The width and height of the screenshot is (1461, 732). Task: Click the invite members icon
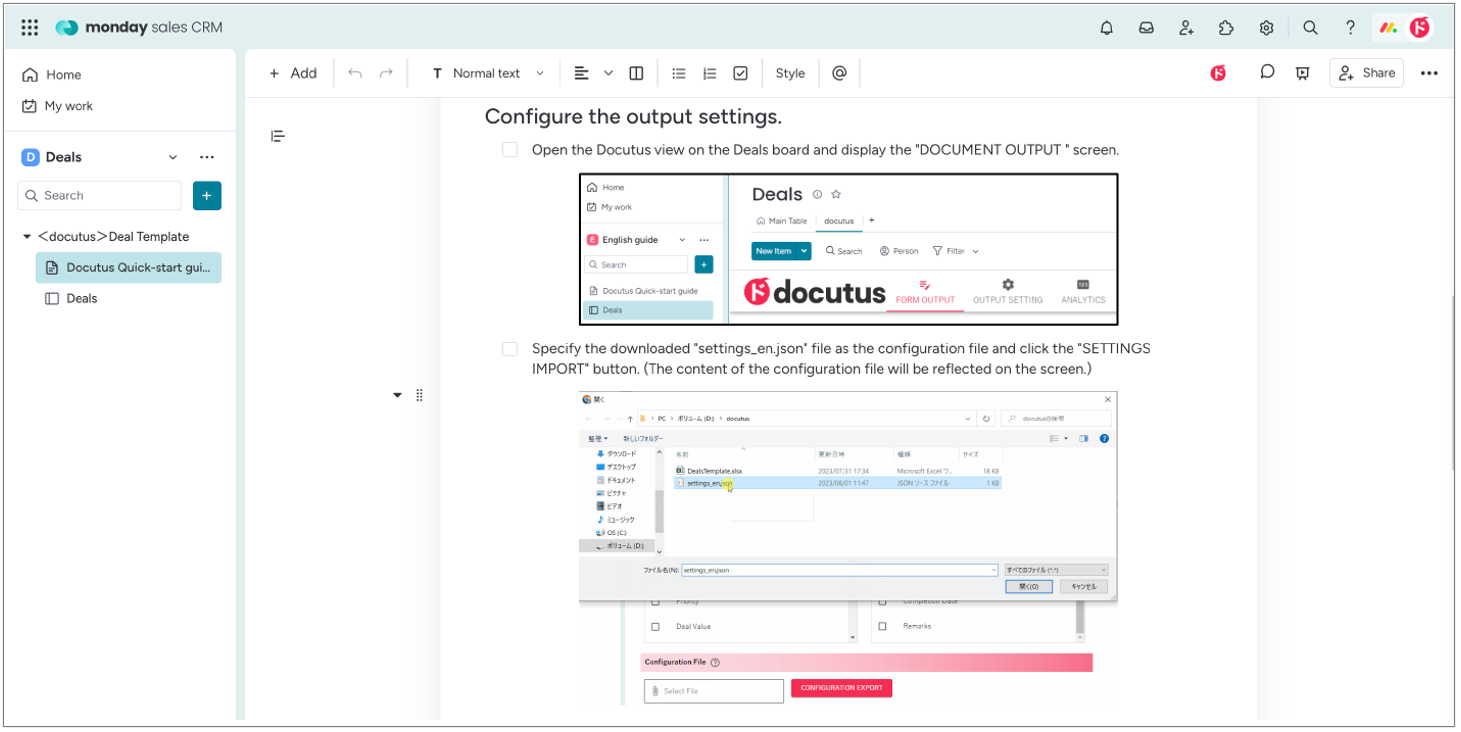tap(1186, 28)
